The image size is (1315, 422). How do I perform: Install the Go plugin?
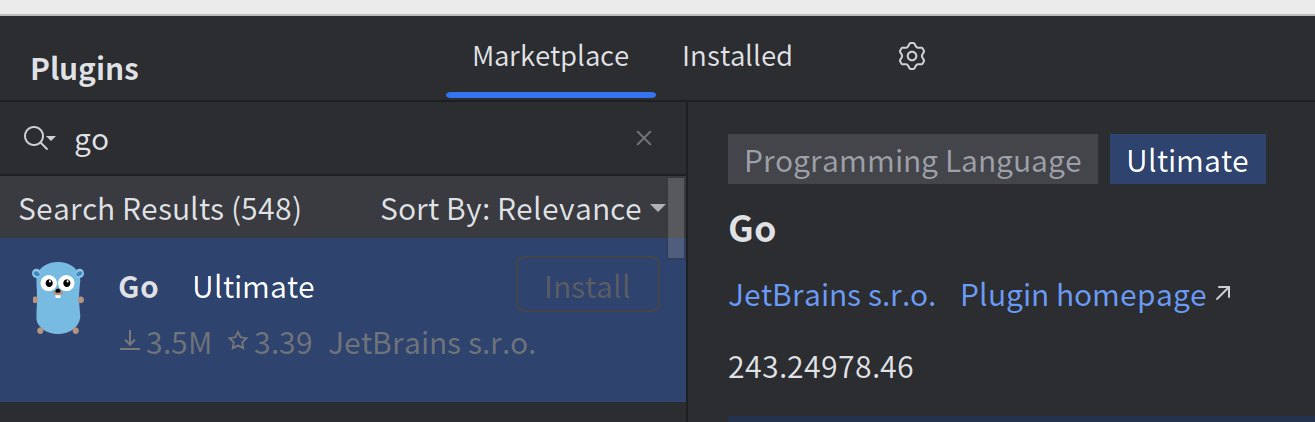pyautogui.click(x=587, y=287)
